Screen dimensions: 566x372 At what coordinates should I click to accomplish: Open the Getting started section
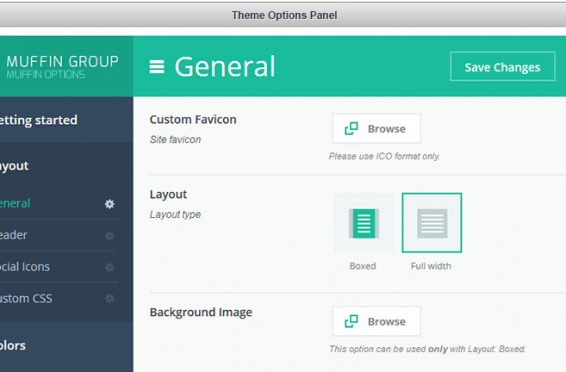click(66, 120)
